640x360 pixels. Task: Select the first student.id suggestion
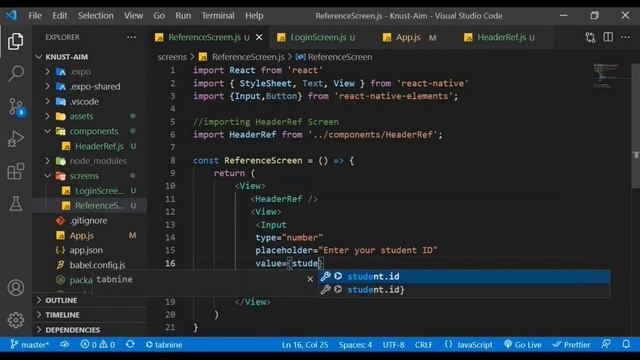(464, 276)
